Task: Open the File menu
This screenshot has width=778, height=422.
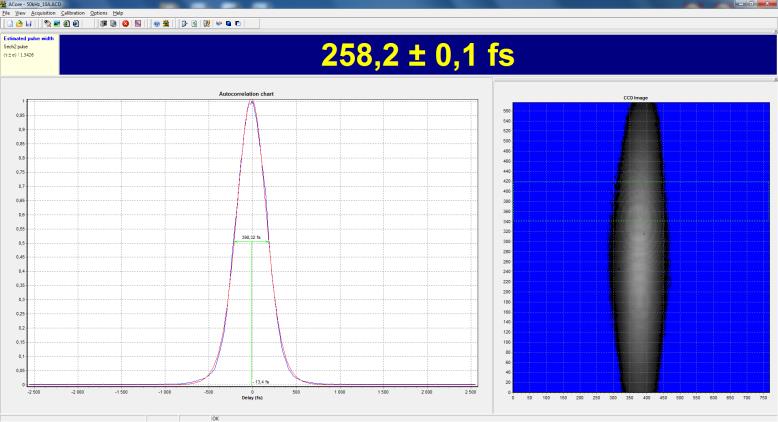Action: [x=6, y=12]
